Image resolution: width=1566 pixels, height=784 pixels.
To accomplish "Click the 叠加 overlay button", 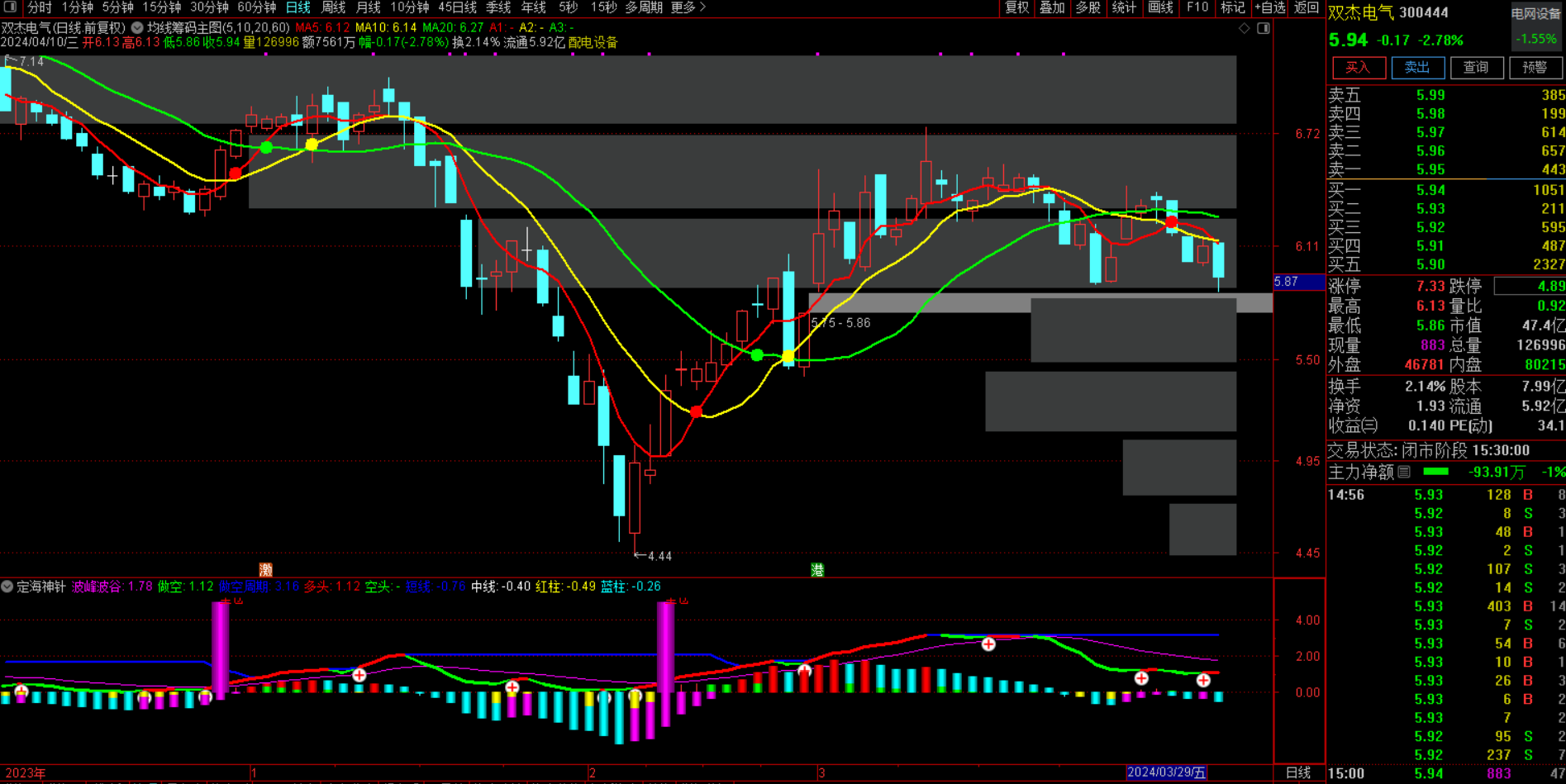I will [1052, 7].
